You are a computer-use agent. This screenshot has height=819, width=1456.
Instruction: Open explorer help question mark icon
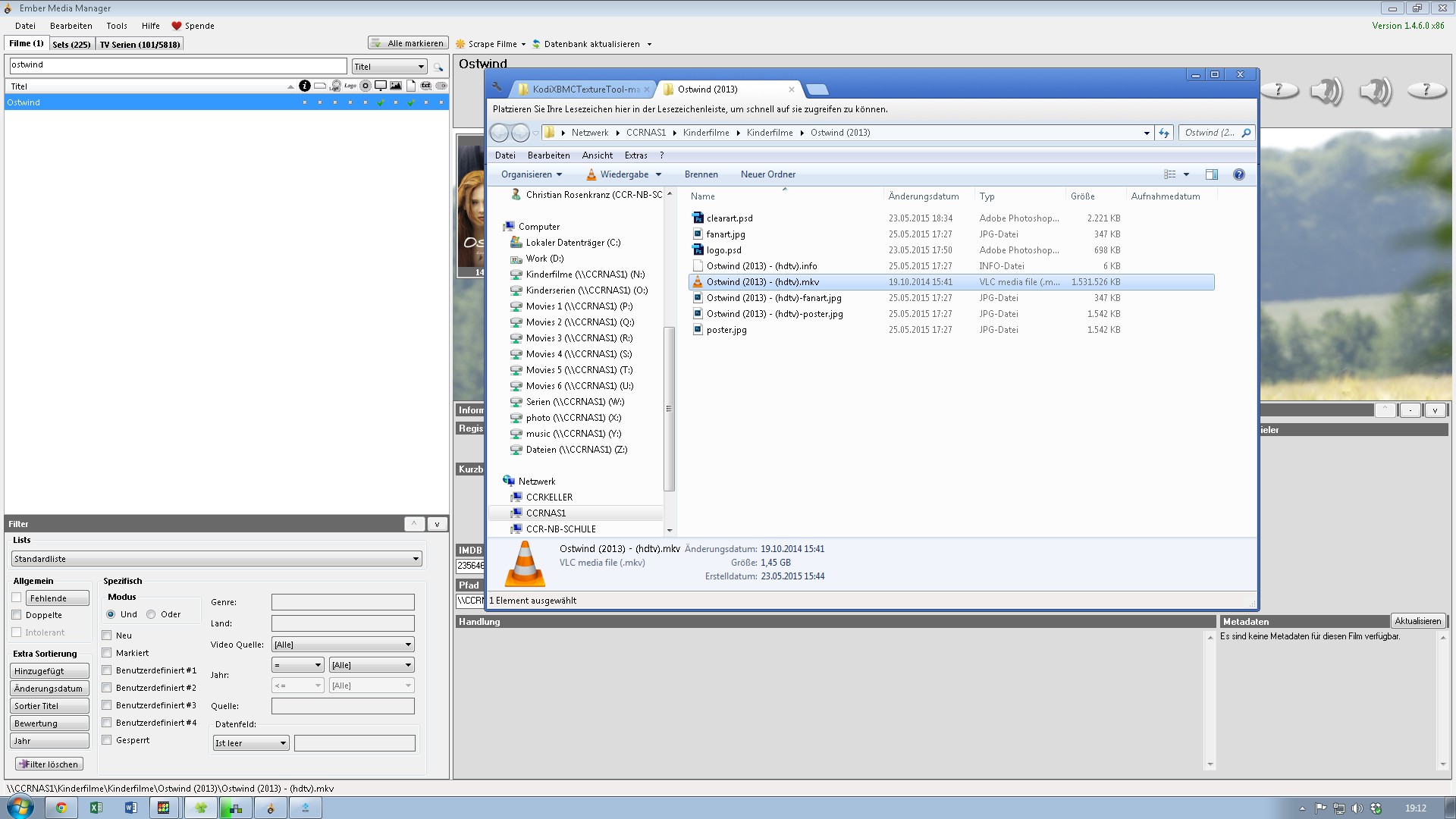click(1239, 174)
